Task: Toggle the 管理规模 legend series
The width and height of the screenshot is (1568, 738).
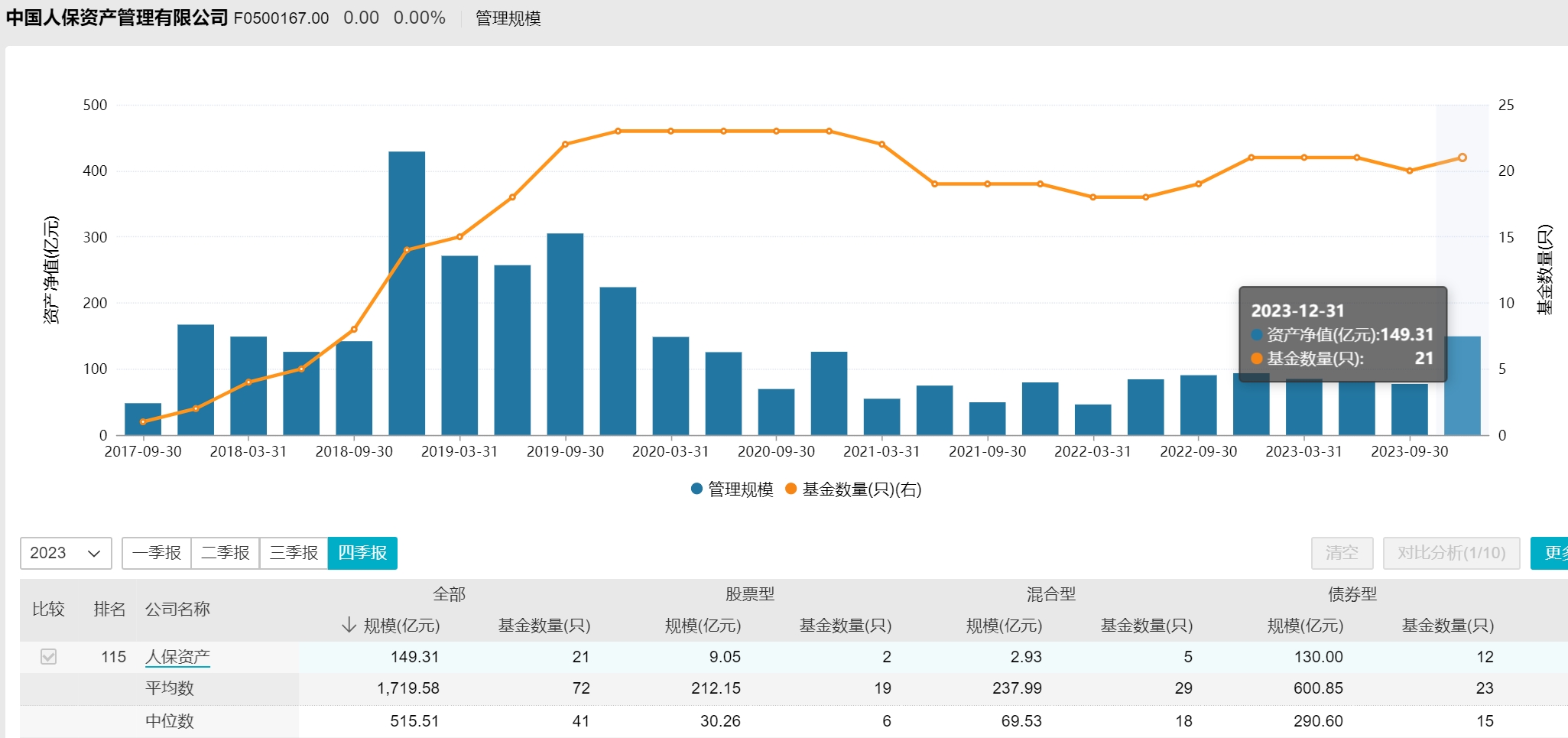Action: (732, 489)
